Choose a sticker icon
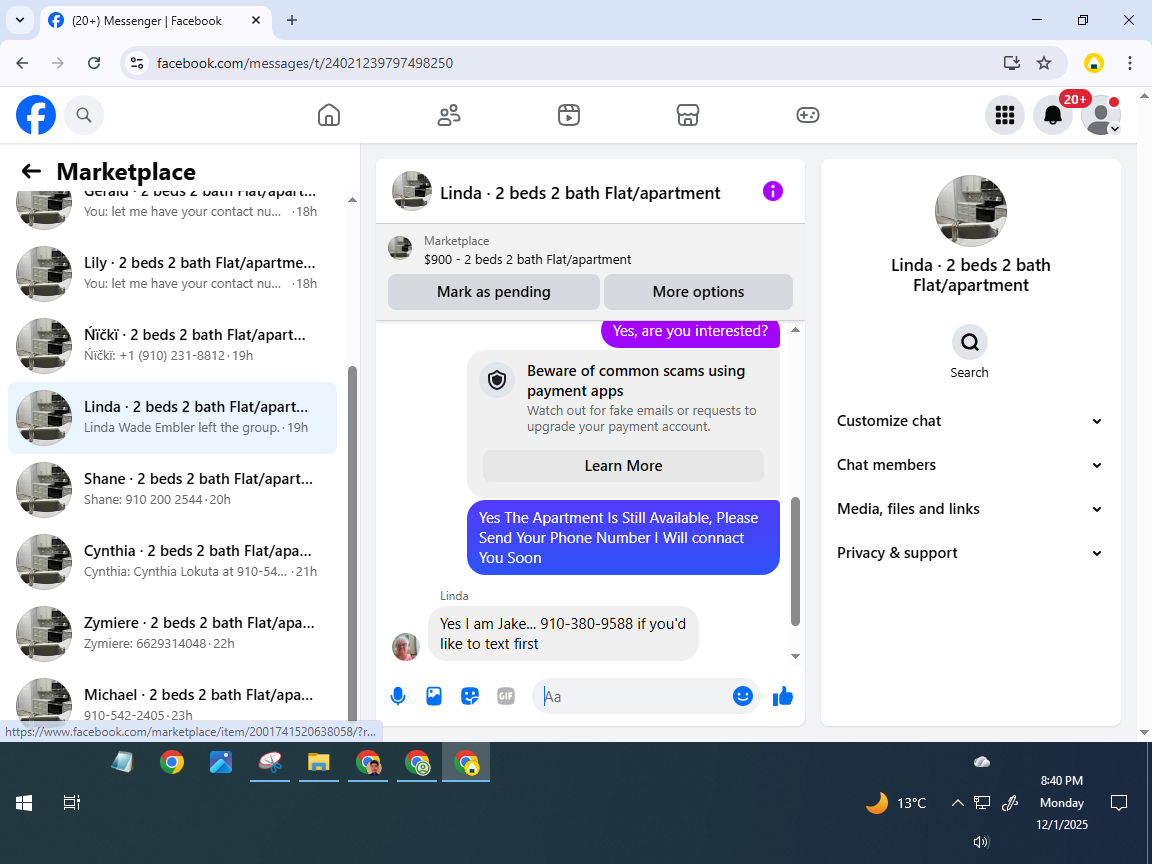The image size is (1152, 864). (x=469, y=696)
